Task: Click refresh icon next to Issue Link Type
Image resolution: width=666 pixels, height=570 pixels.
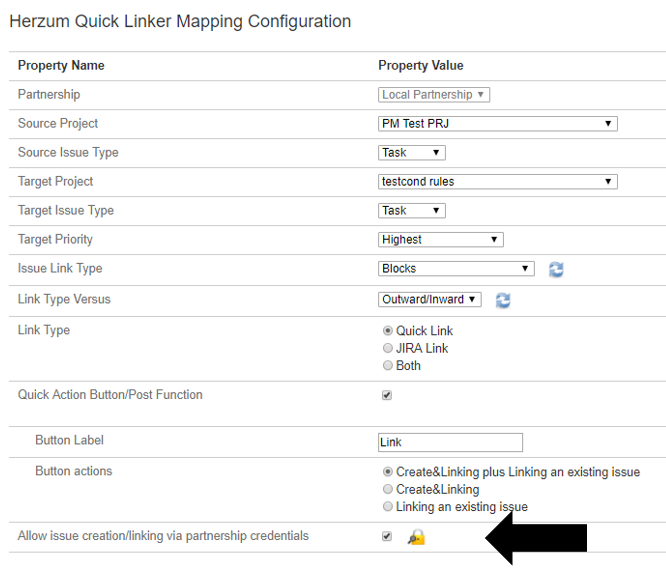Action: [x=556, y=269]
